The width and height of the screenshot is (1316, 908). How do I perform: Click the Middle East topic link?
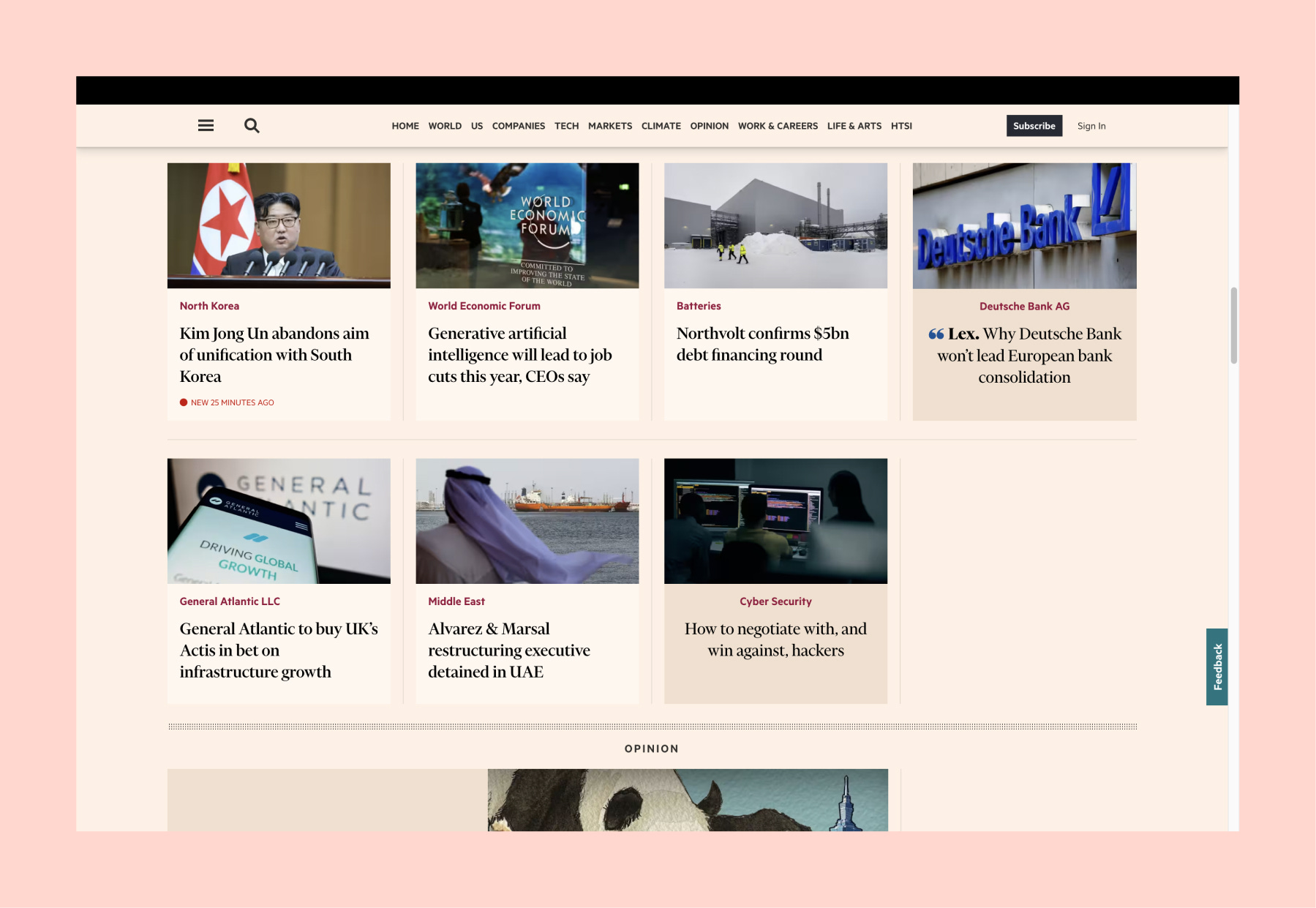pos(456,601)
